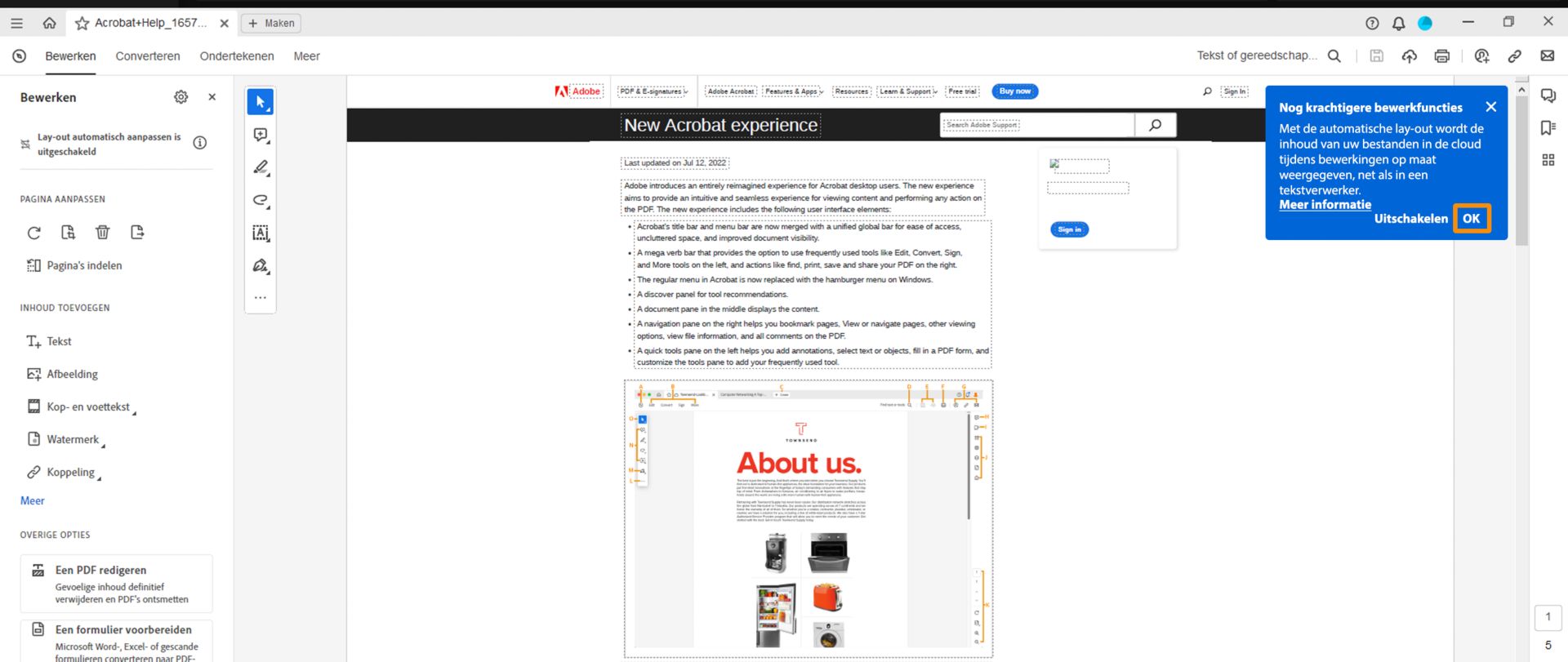Open the Help question mark icon
The image size is (1568, 662).
(1372, 23)
